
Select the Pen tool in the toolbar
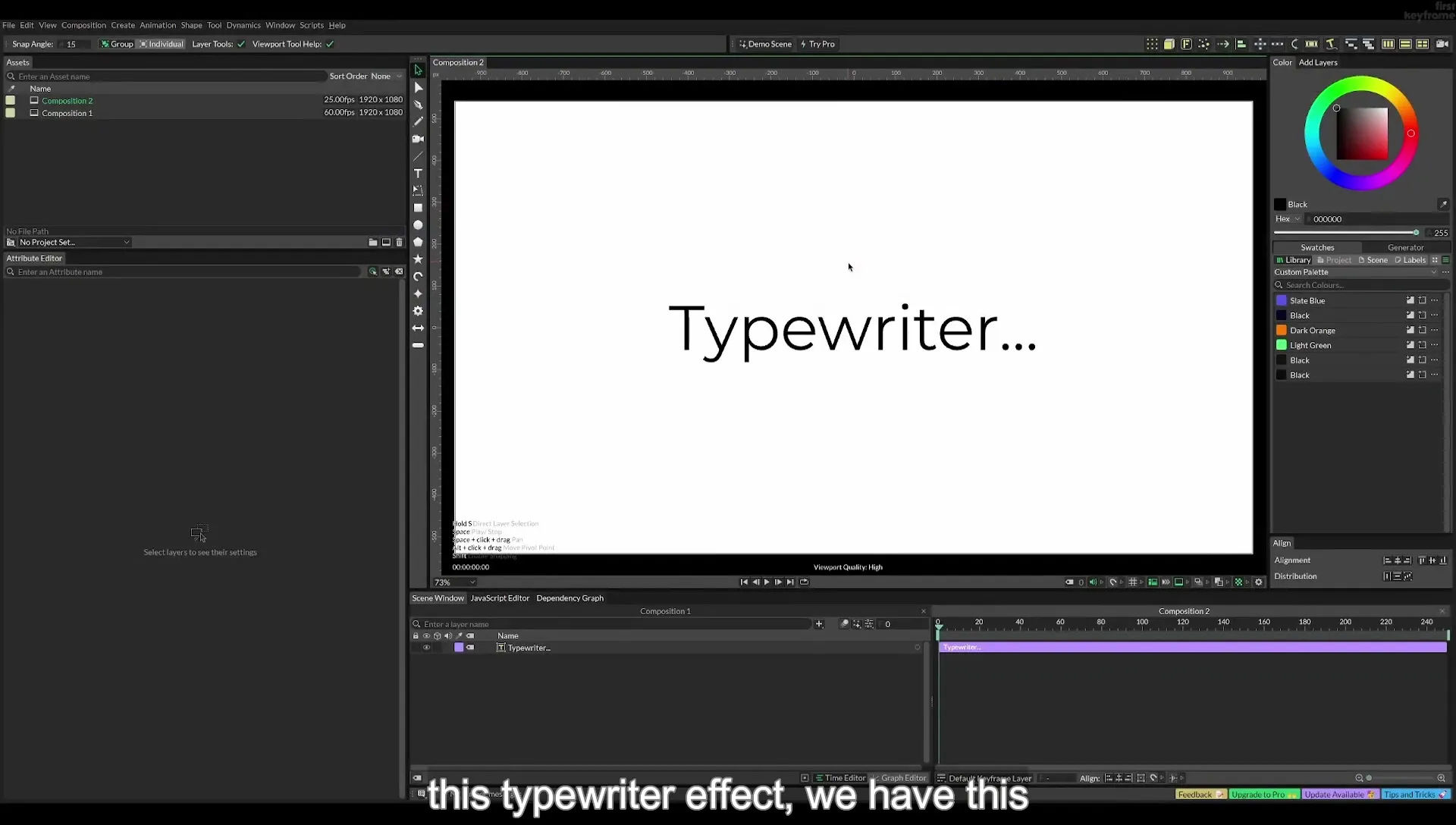tap(418, 105)
